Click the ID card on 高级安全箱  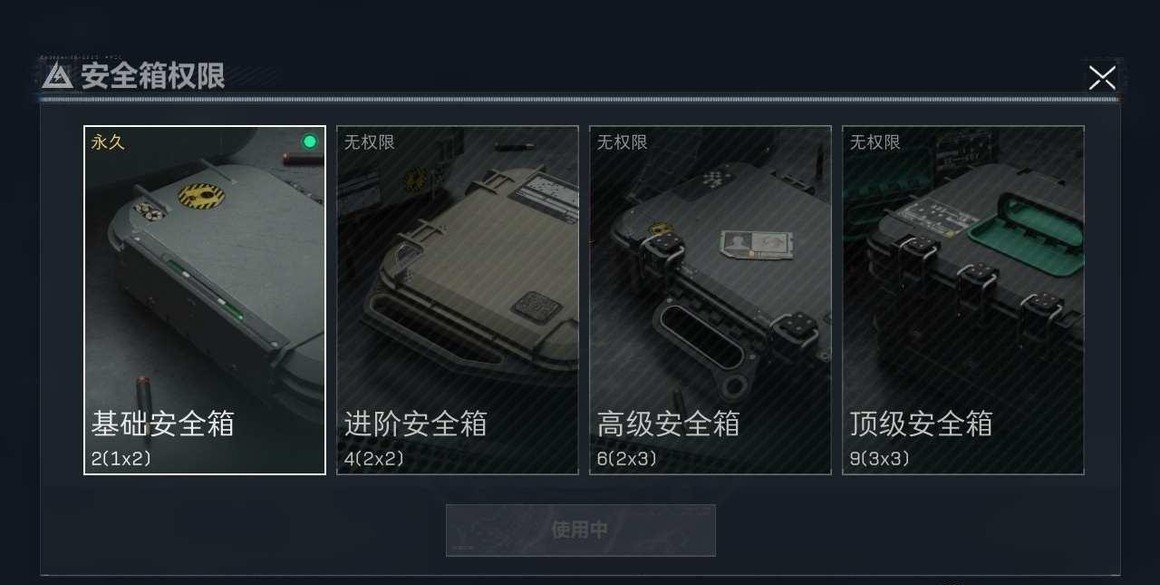[x=756, y=245]
